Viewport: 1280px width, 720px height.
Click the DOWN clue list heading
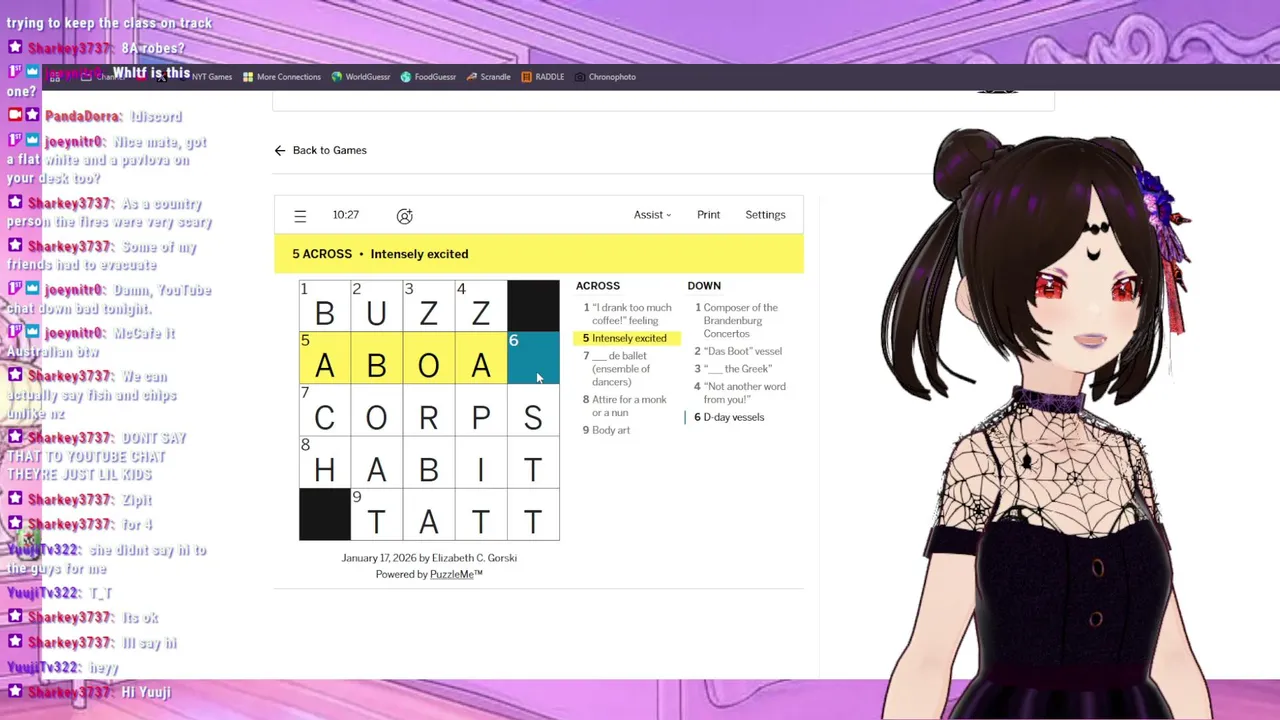click(x=704, y=286)
